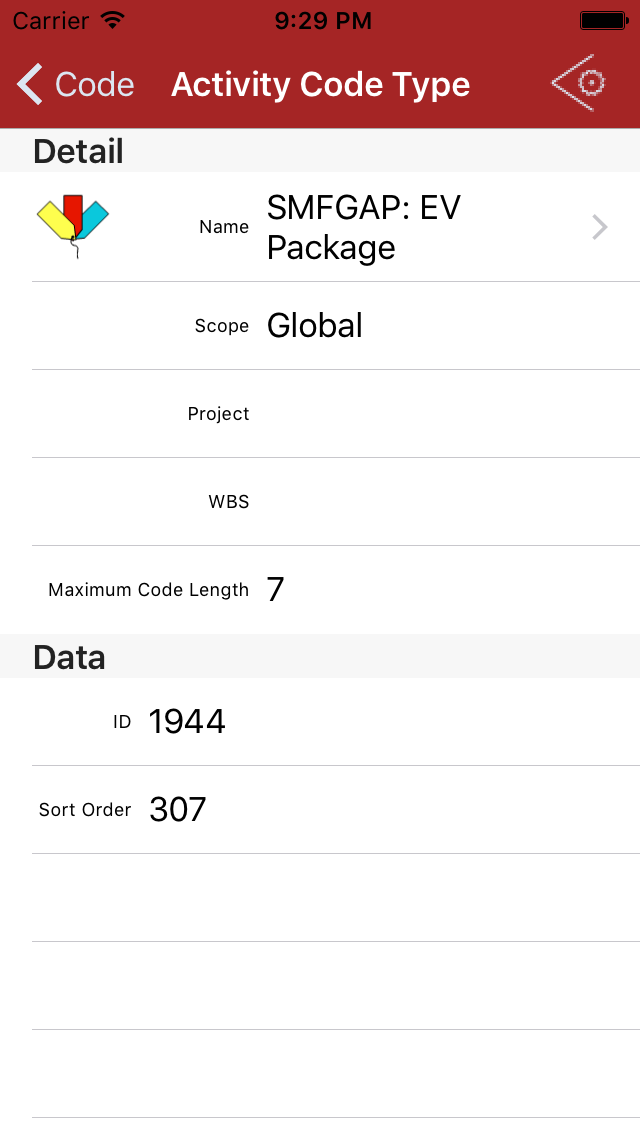
Task: Tap the Project field label
Action: 218,414
